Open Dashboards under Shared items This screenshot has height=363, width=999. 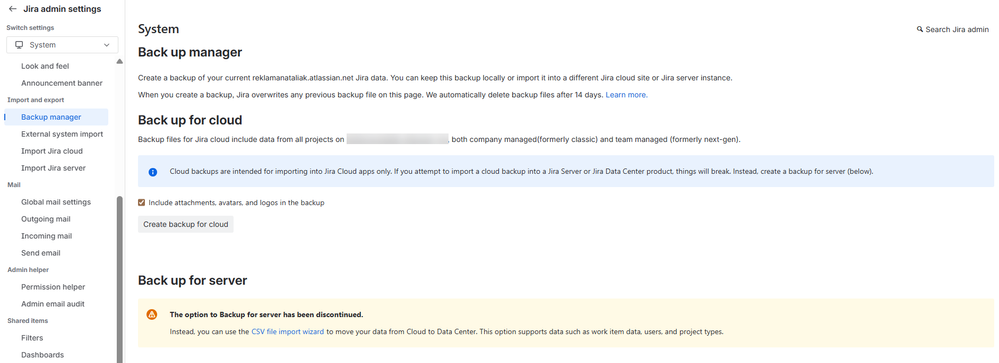click(x=42, y=355)
